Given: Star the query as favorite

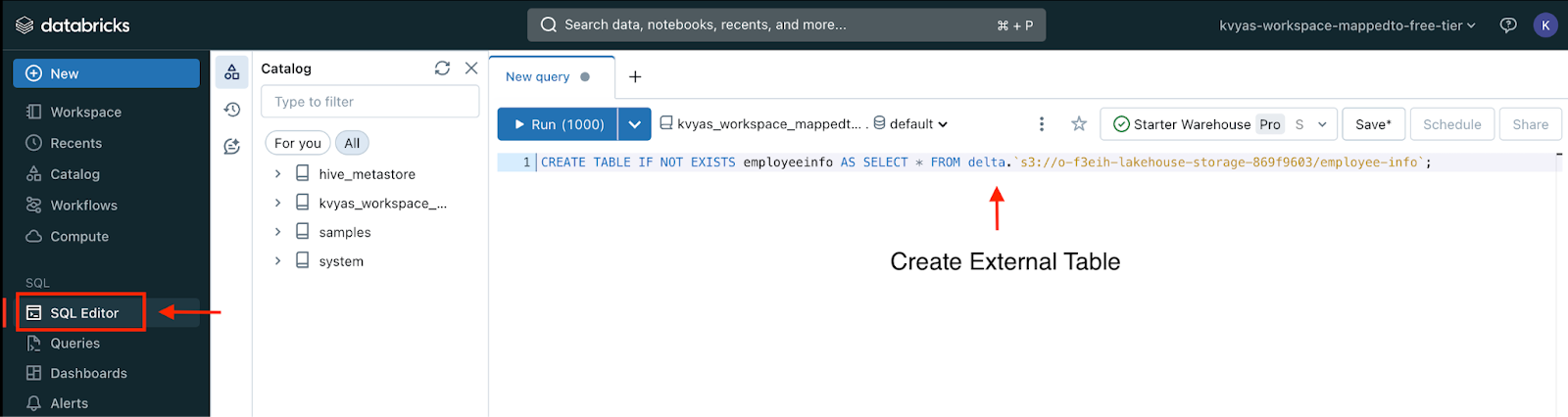Looking at the screenshot, I should click(x=1079, y=124).
